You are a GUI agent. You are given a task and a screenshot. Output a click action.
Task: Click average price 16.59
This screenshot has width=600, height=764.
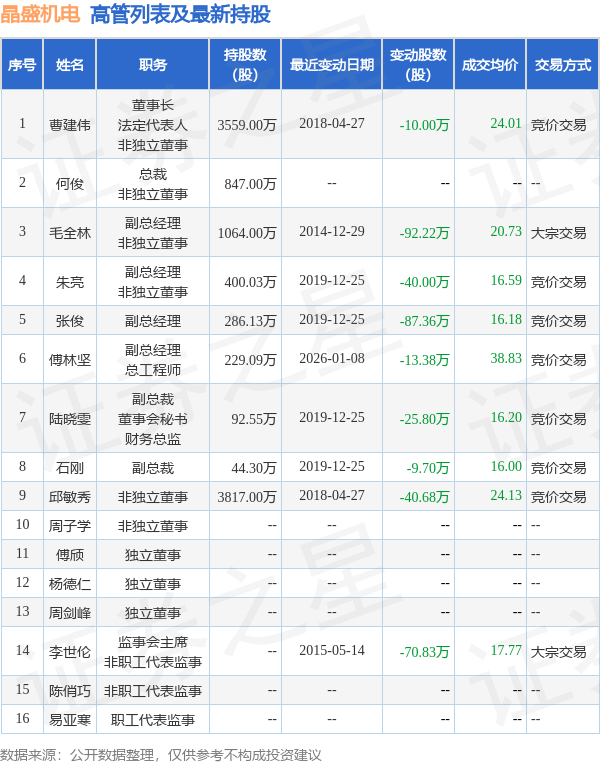click(506, 281)
